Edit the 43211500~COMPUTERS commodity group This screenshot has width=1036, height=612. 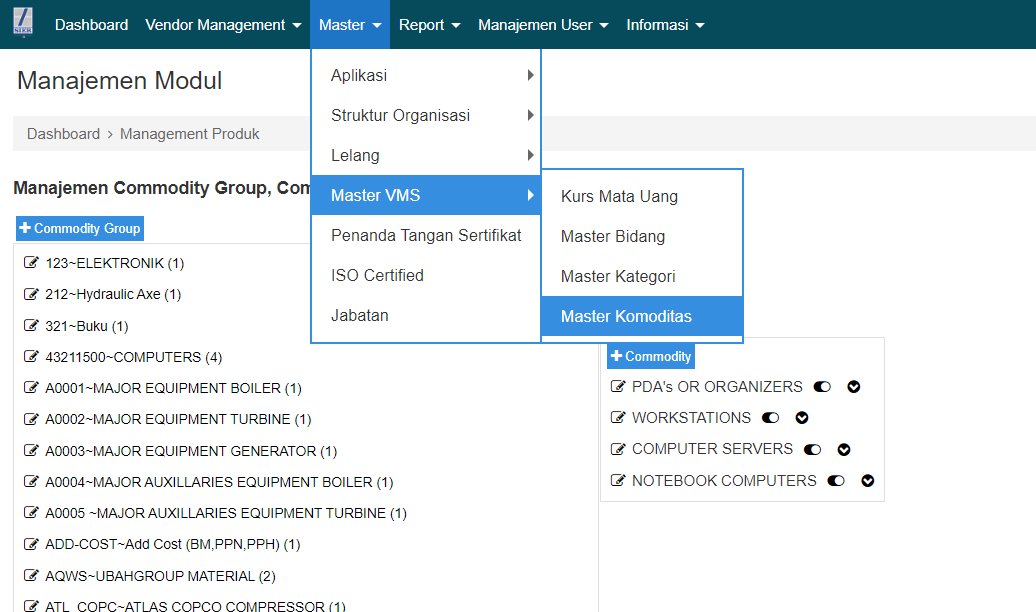point(31,357)
